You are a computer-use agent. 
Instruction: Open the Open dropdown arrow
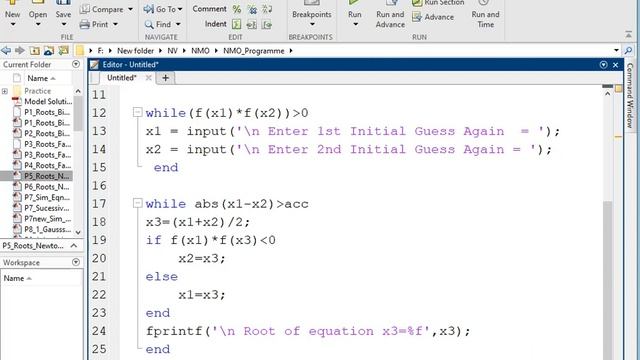click(38, 25)
